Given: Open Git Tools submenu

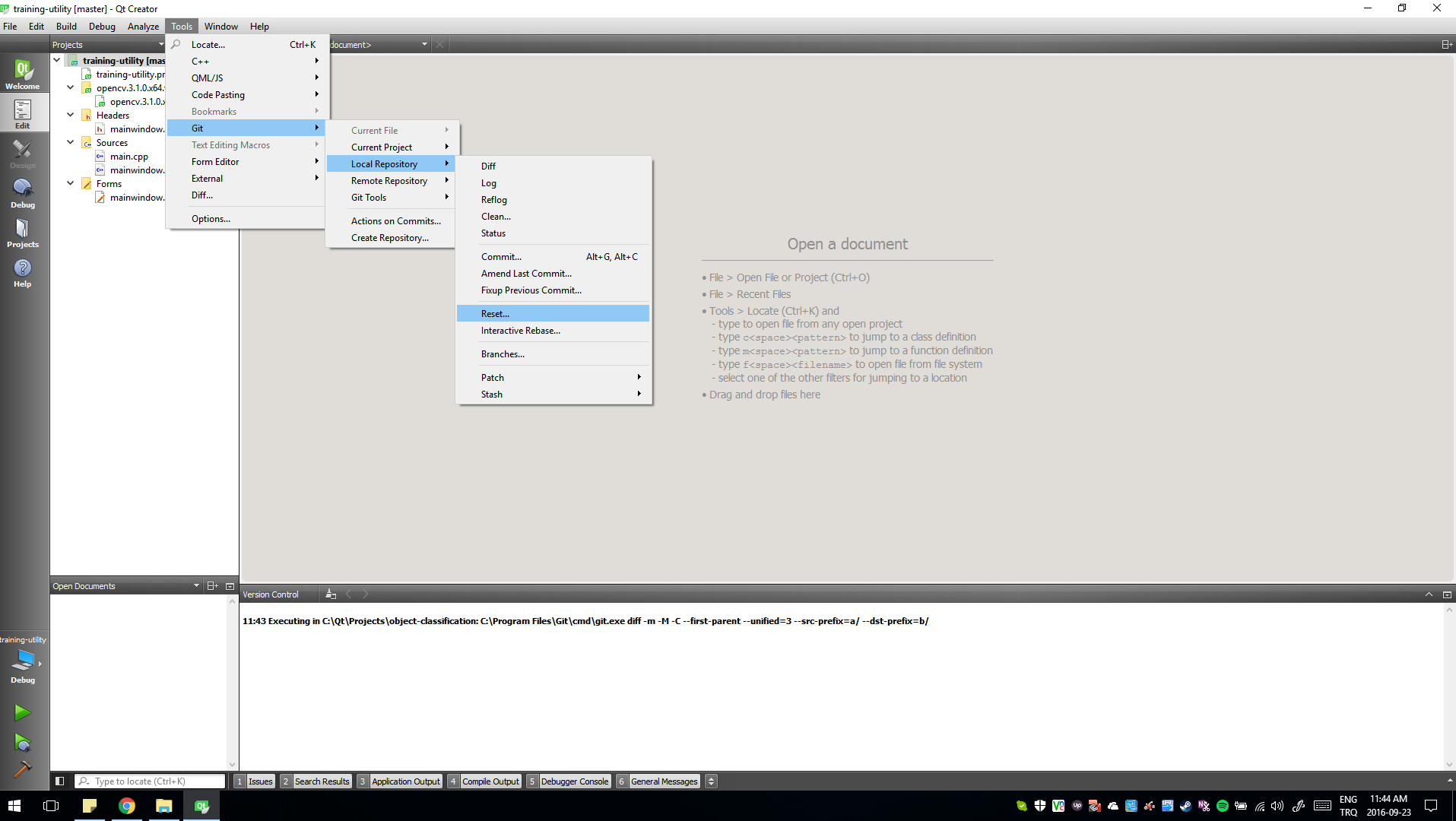Looking at the screenshot, I should tap(391, 198).
